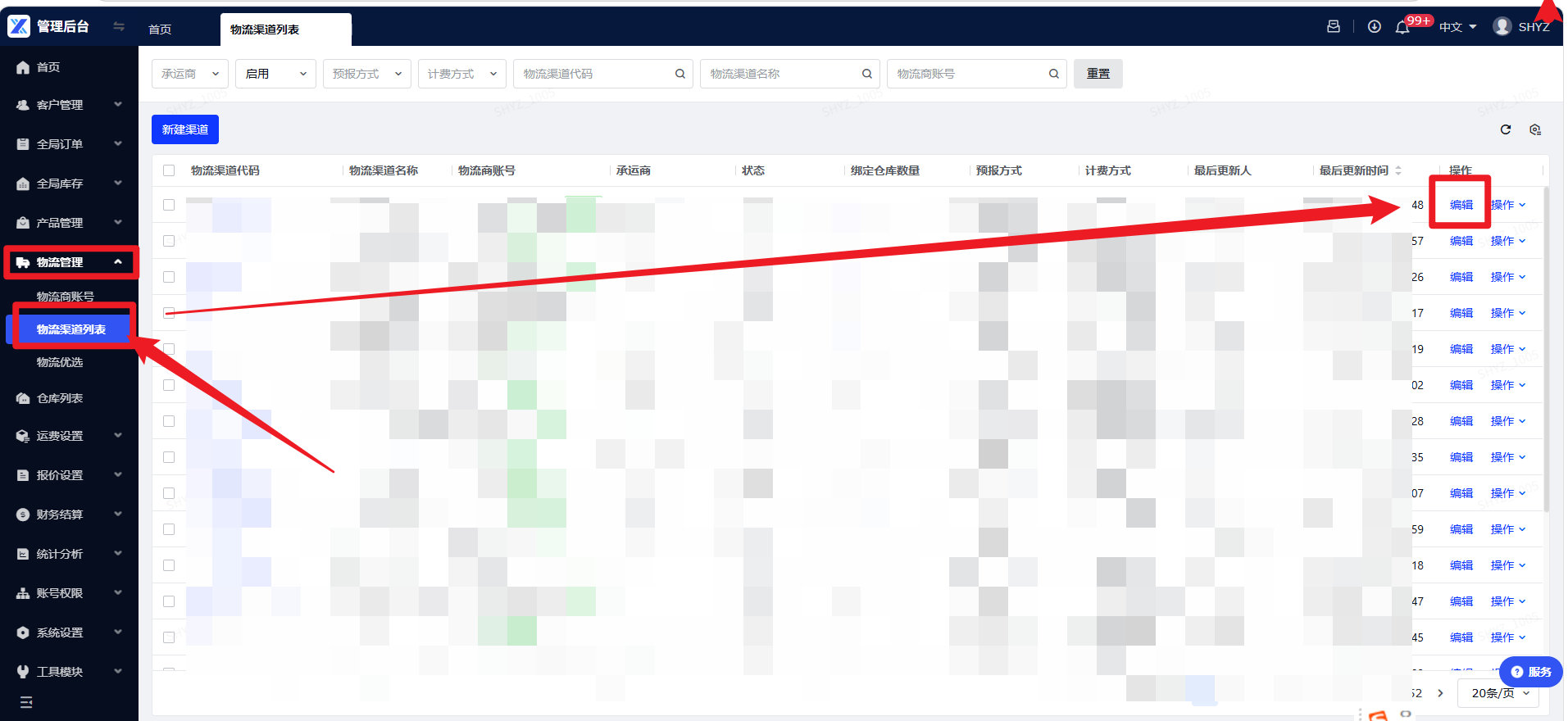Click the app logo in header
1568x721 pixels.
19,26
